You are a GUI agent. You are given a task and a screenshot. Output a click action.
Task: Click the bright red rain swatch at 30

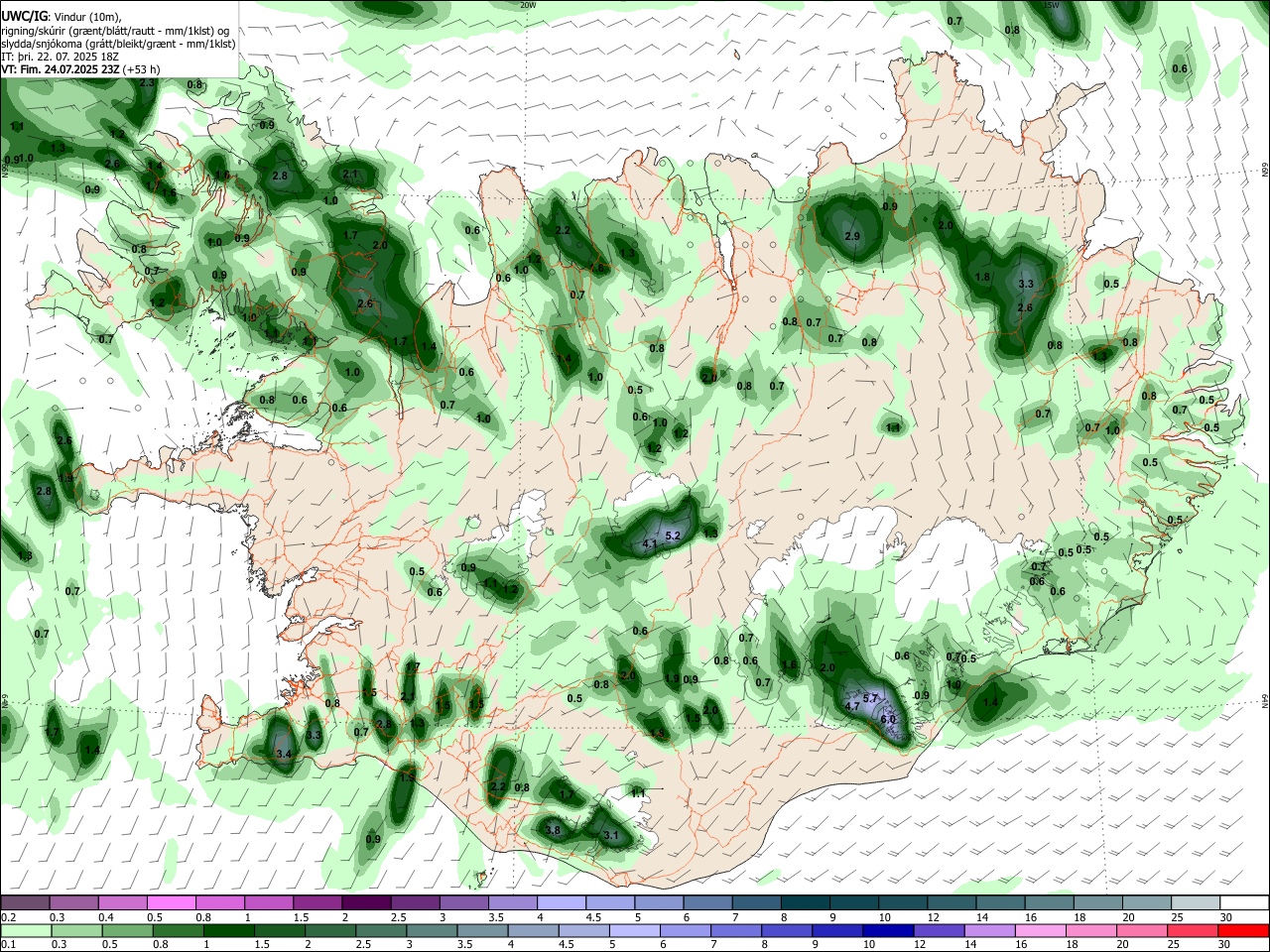tap(1243, 930)
